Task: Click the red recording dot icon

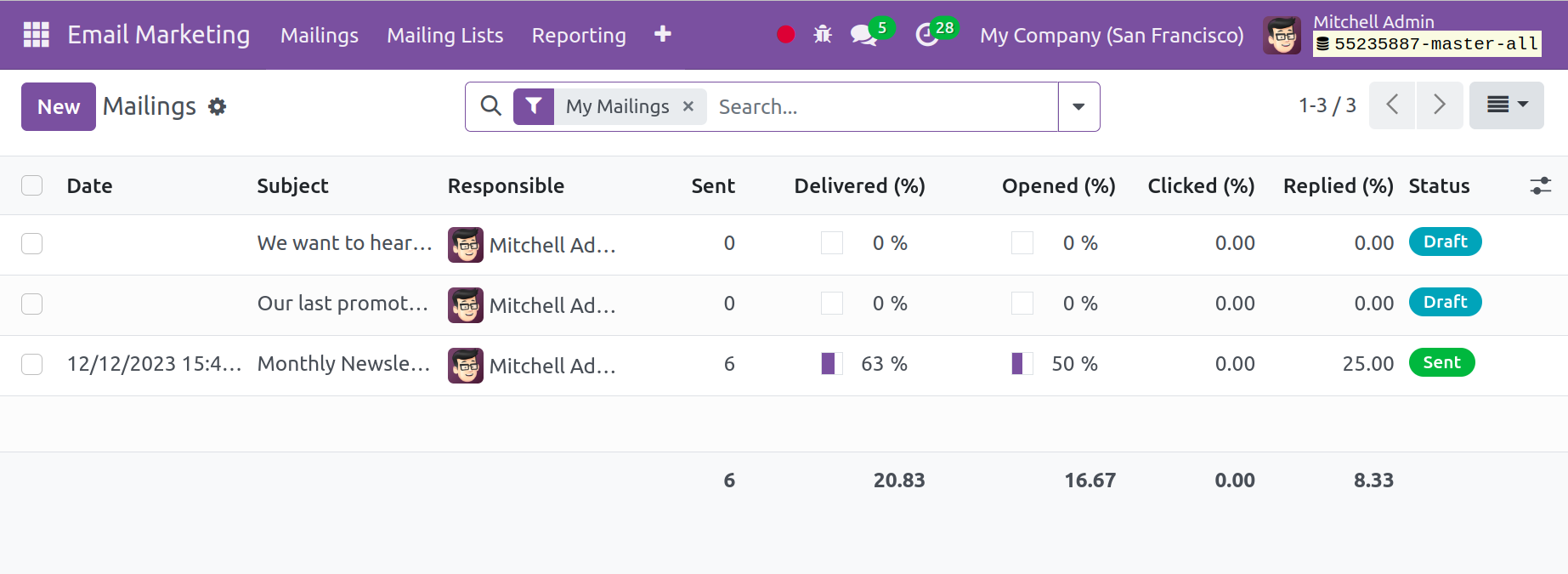Action: point(785,35)
